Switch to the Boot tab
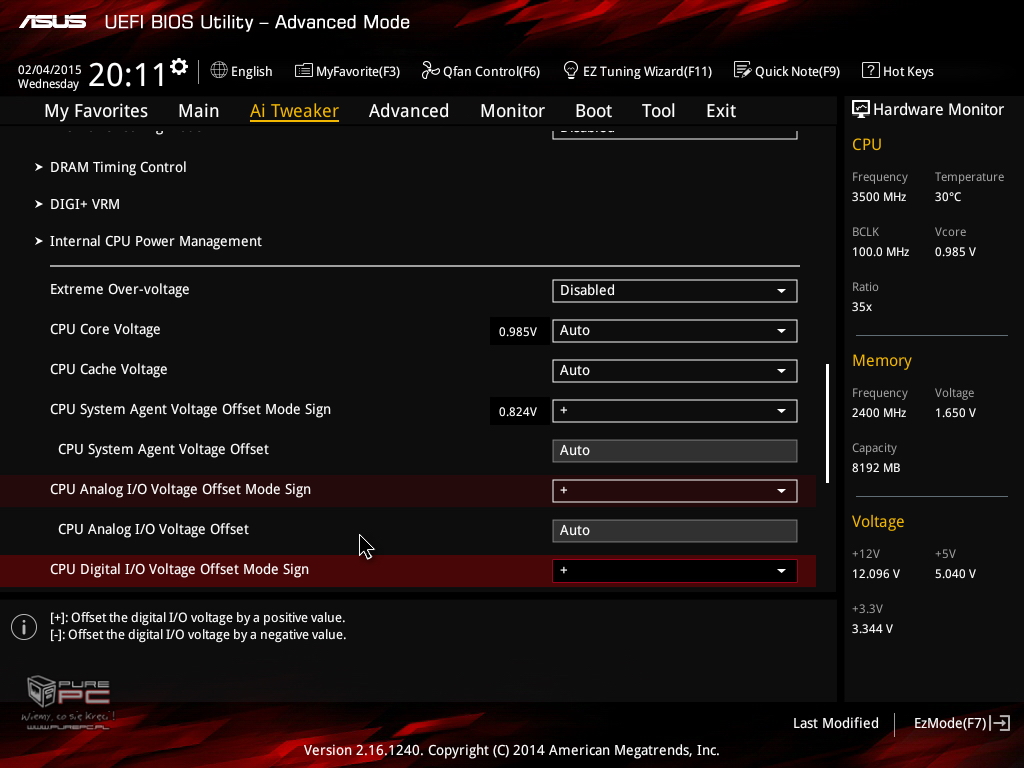The height and width of the screenshot is (768, 1024). point(594,111)
